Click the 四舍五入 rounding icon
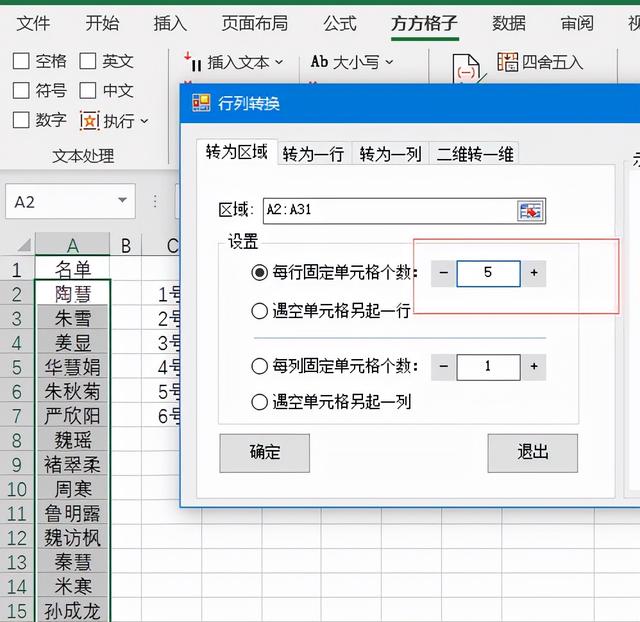The width and height of the screenshot is (640, 622). tap(508, 62)
